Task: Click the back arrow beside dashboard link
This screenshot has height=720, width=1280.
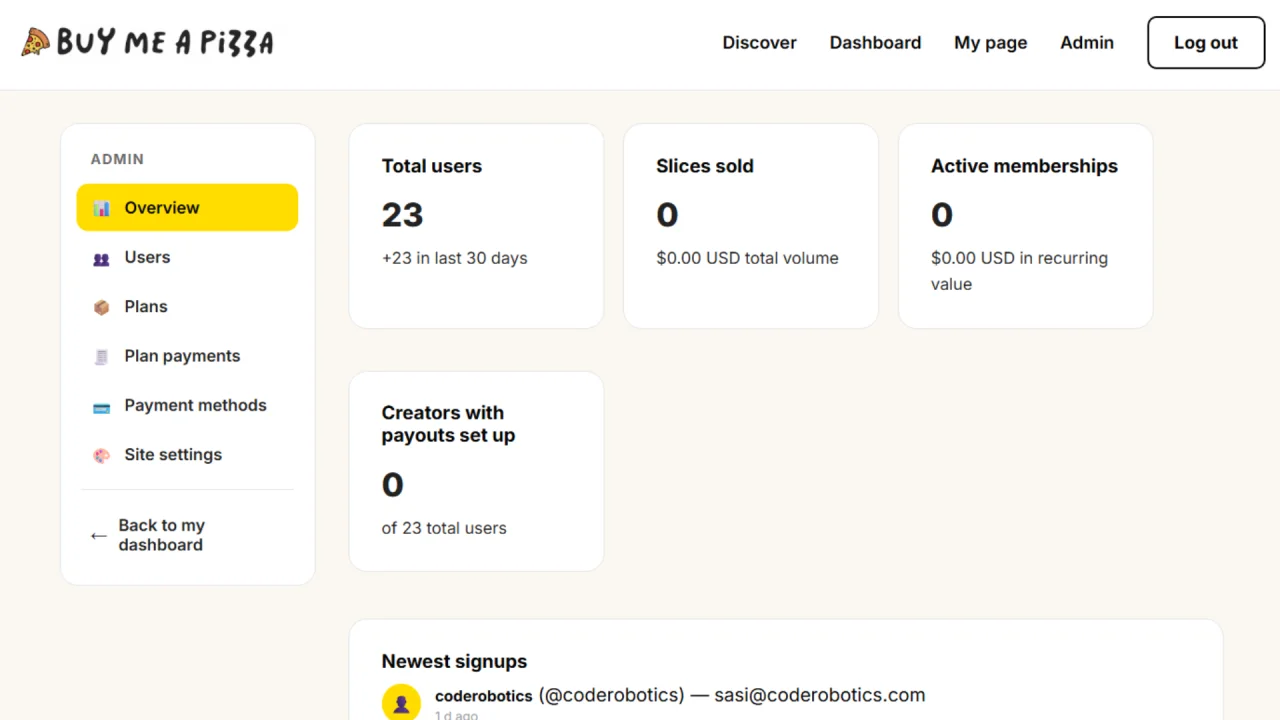Action: tap(98, 535)
